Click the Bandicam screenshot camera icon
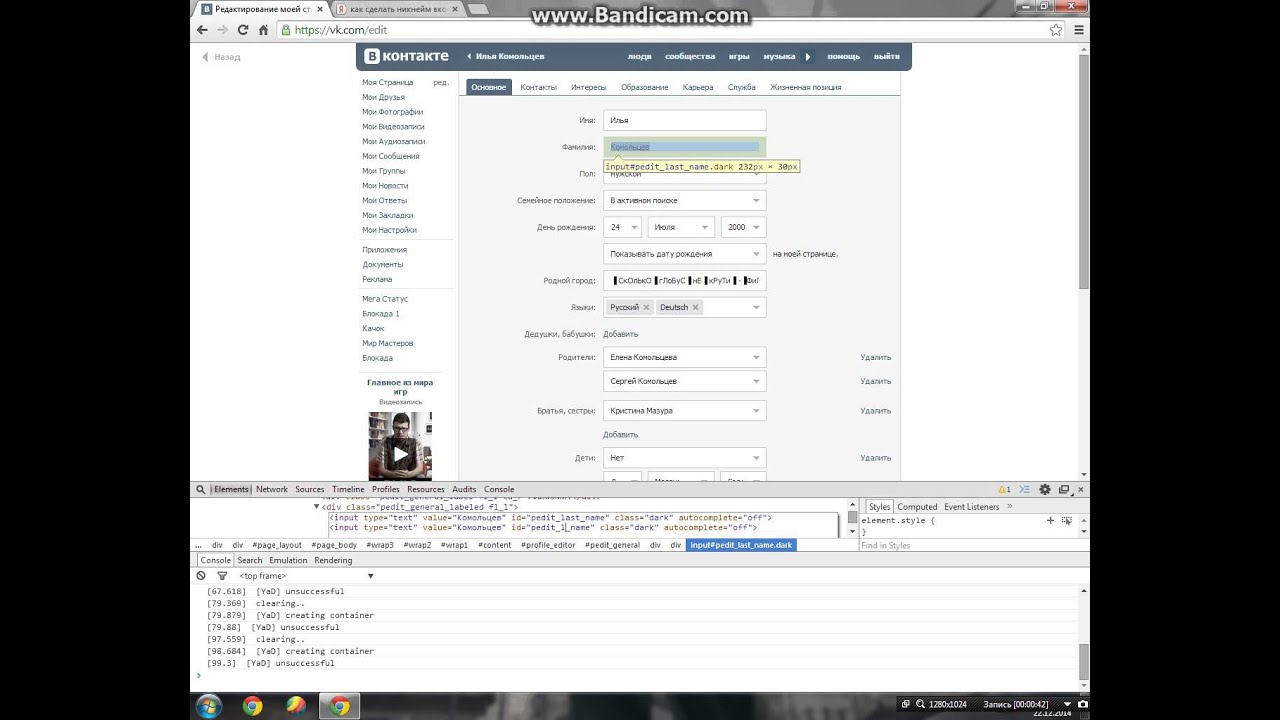Viewport: 1280px width, 720px height. tap(1082, 704)
